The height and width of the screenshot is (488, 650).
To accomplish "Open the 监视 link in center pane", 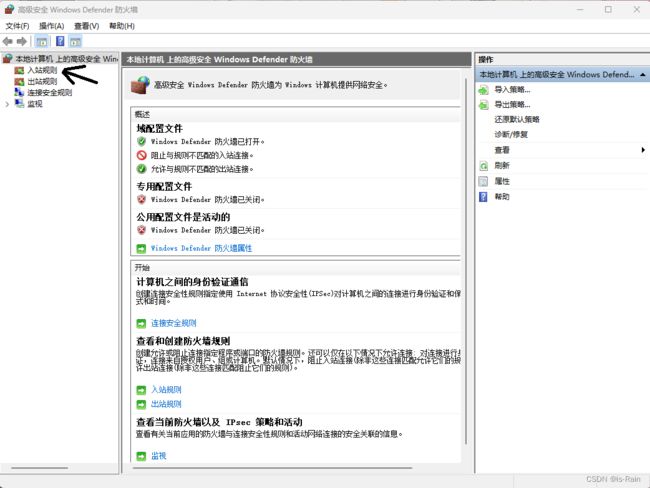I will click(x=159, y=456).
